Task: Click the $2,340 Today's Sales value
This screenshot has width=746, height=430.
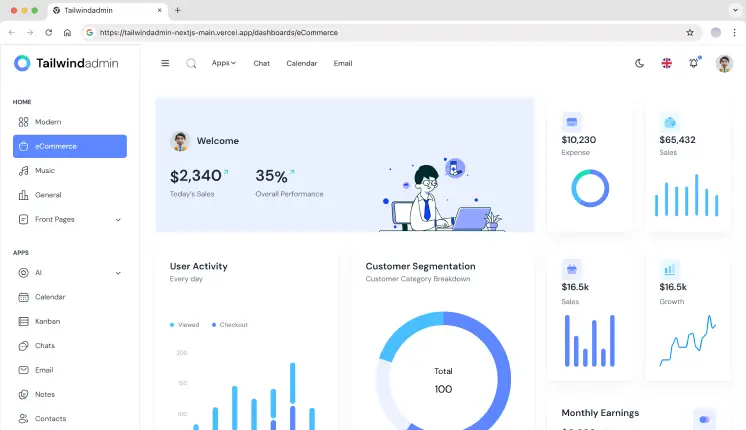Action: [196, 176]
